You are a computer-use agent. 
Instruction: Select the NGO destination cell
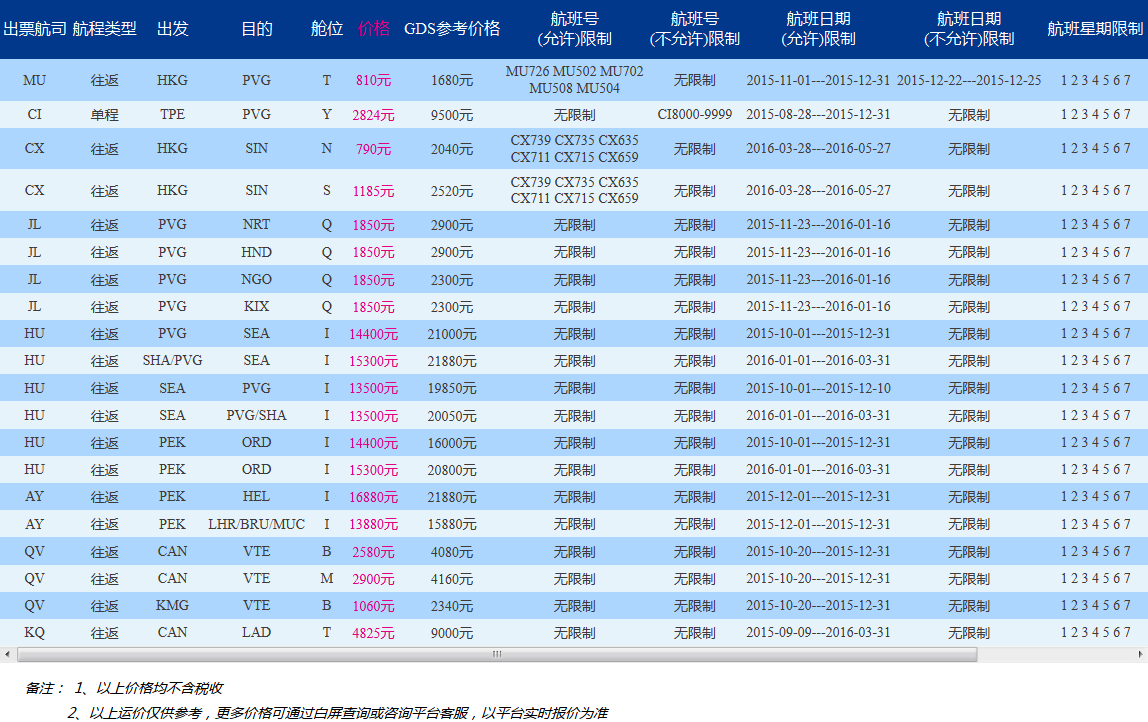click(x=256, y=279)
